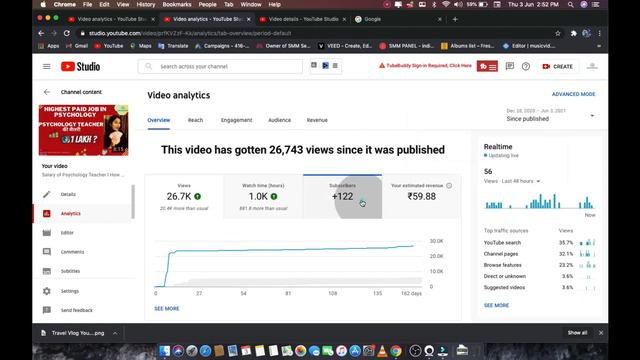Screen dimensions: 640x360
Task: Open the downloaded Travel Vlog png file
Action: pyautogui.click(x=73, y=333)
